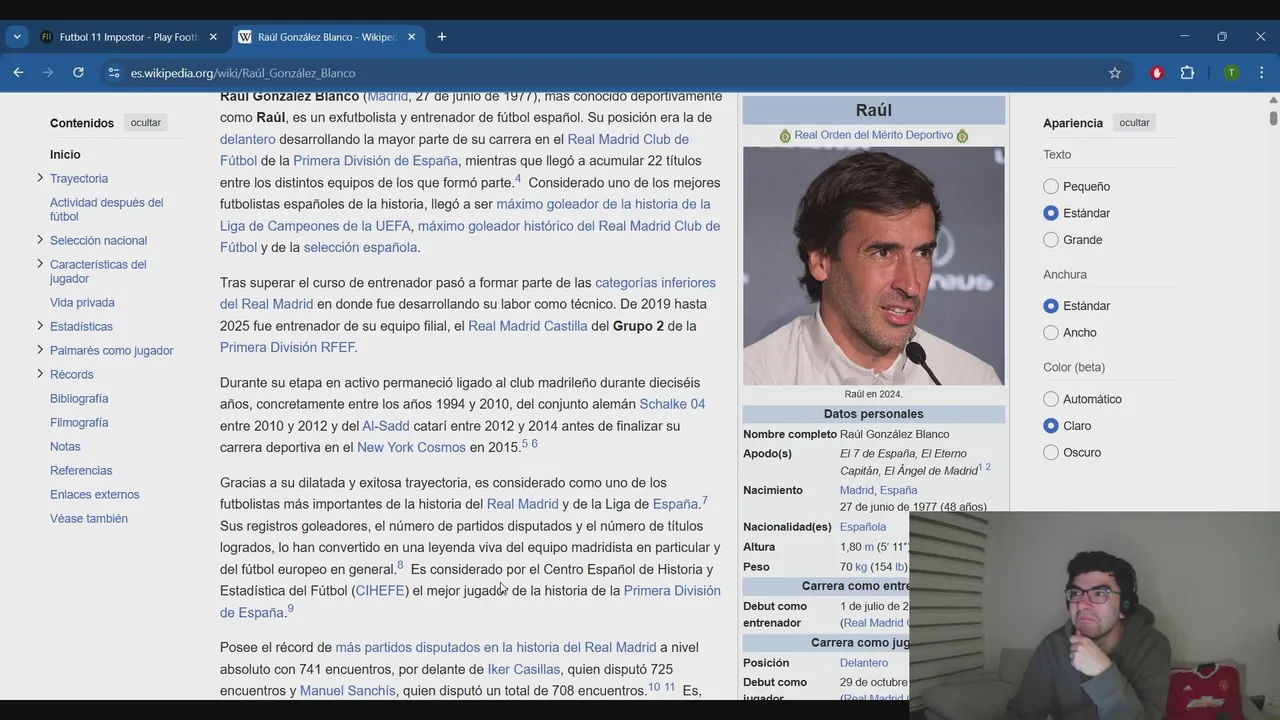The image size is (1280, 720).
Task: Open the tab search dropdown arrow
Action: pyautogui.click(x=17, y=37)
